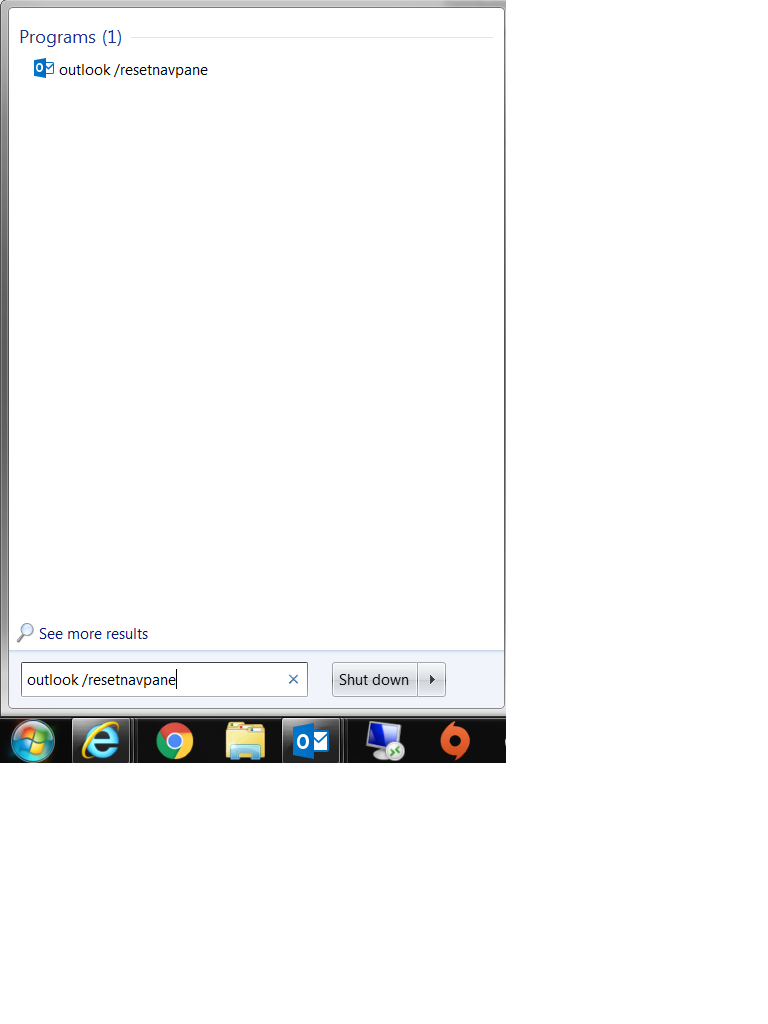Open the 'See more results' link
Screen dimensions: 768x1024
click(x=93, y=634)
